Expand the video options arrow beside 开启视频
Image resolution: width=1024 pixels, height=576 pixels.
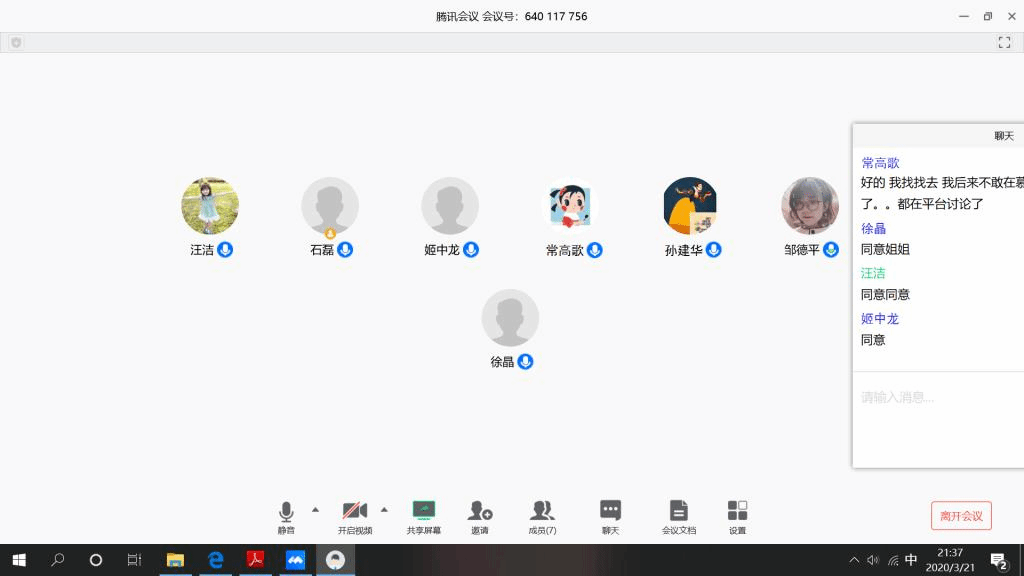(x=384, y=509)
